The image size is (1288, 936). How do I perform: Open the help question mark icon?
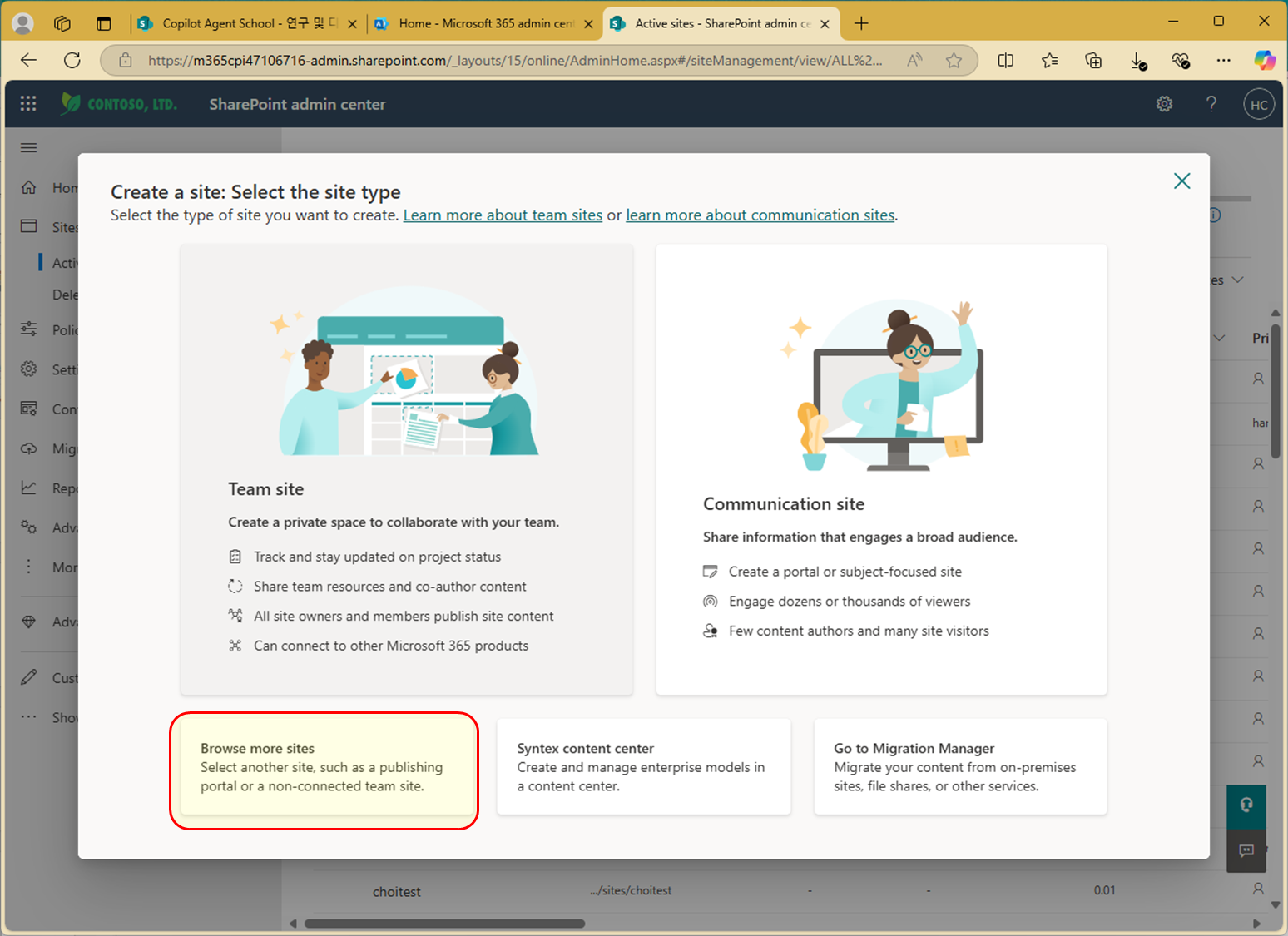pos(1211,104)
